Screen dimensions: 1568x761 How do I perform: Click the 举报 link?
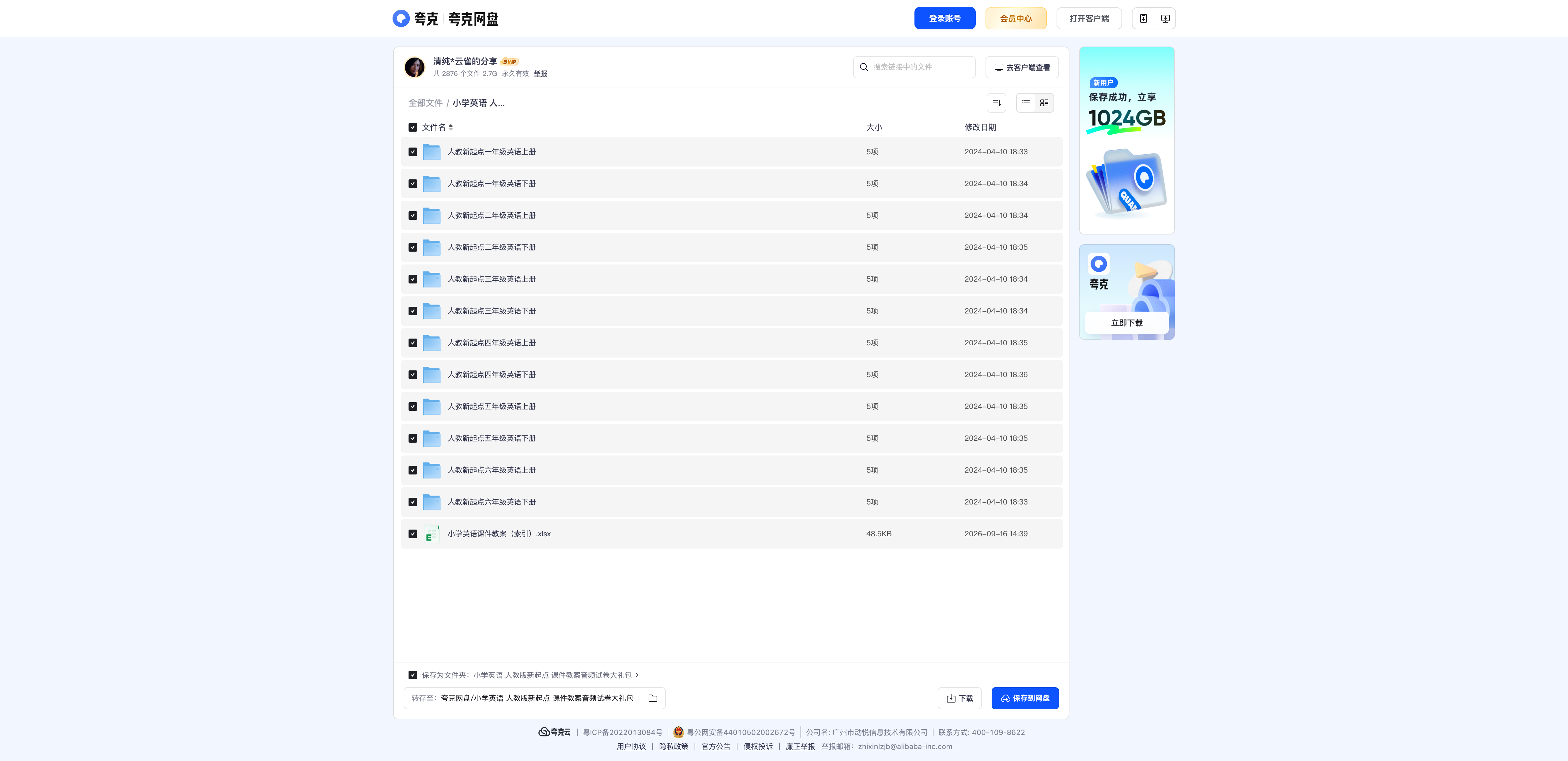click(x=541, y=73)
